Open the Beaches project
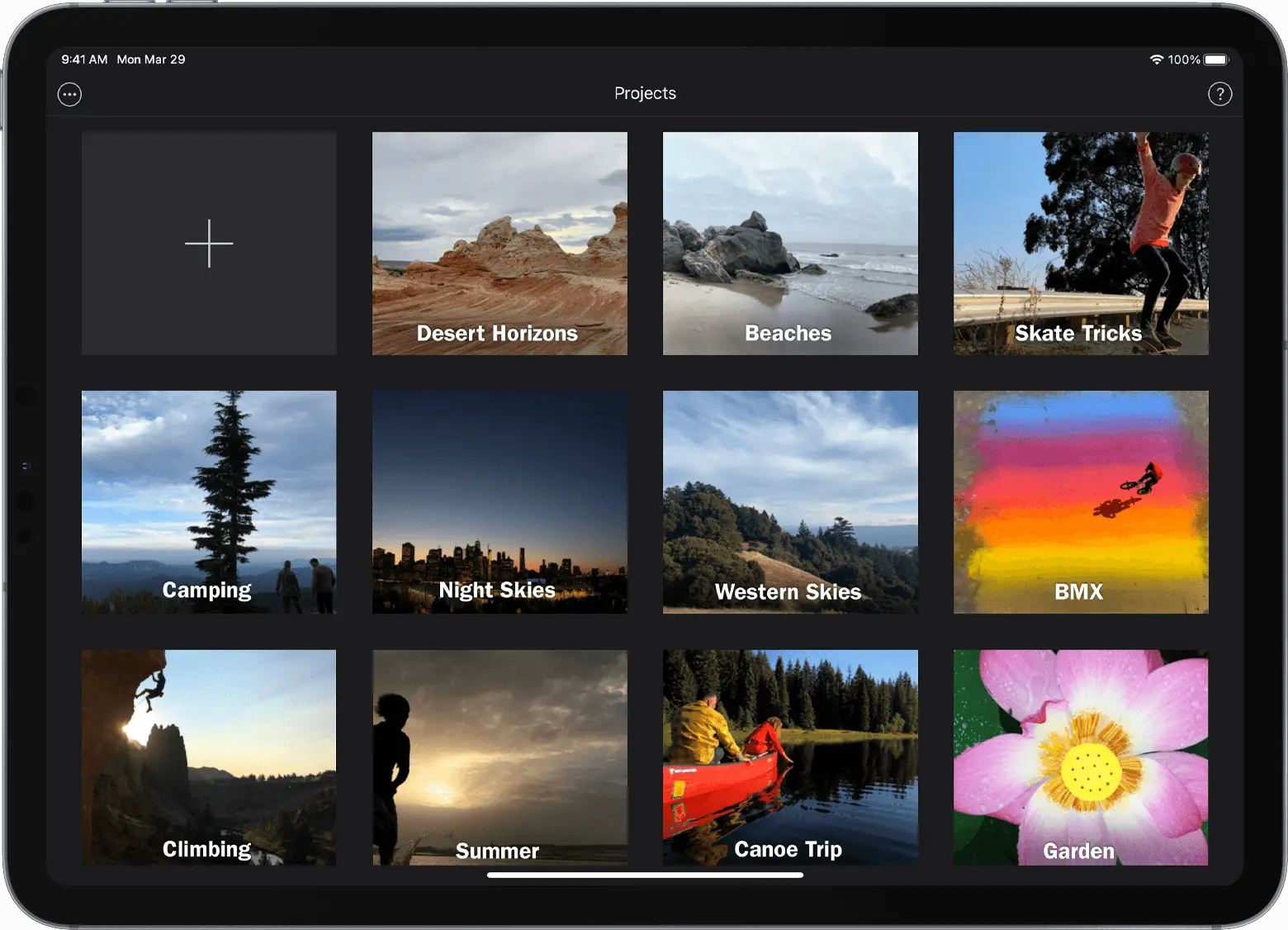 click(x=789, y=243)
